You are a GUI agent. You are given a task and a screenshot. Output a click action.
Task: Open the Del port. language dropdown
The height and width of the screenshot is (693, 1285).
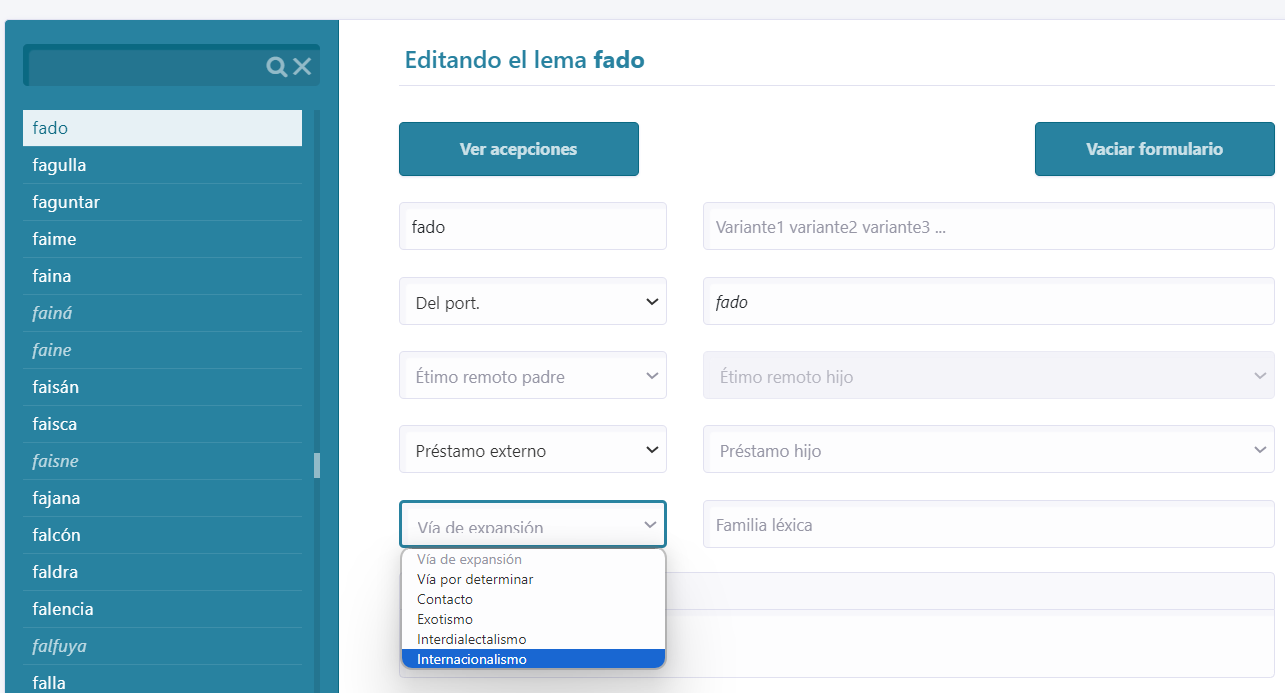532,302
